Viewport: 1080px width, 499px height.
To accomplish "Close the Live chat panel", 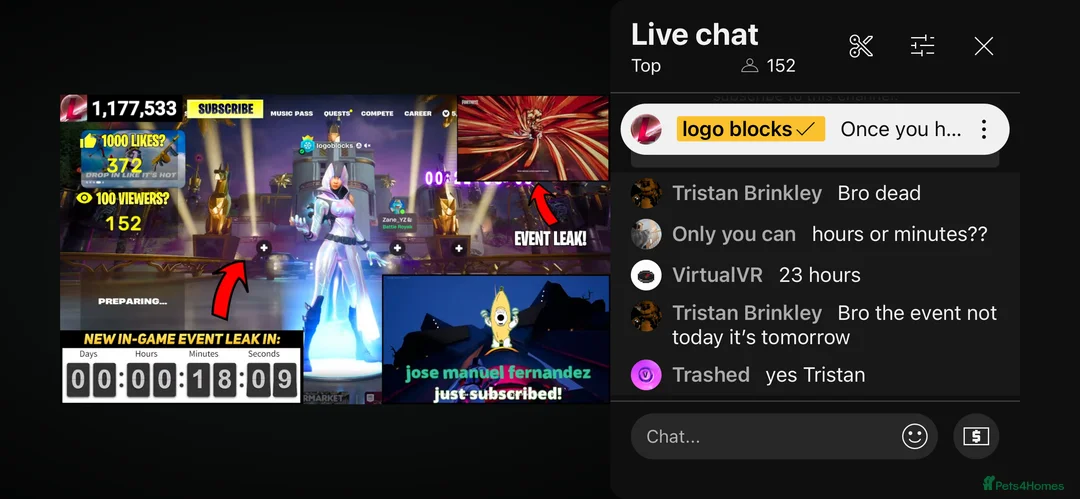I will coord(984,46).
